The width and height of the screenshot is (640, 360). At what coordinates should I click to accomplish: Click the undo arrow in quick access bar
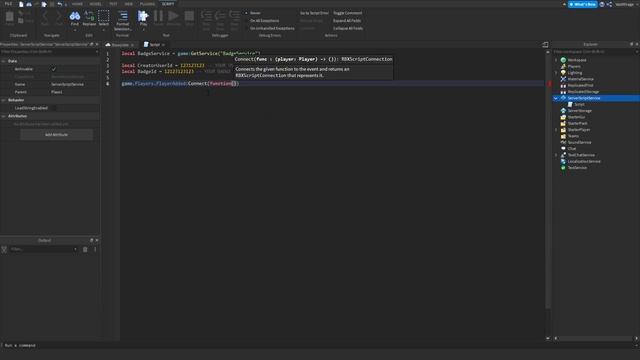[x=60, y=4]
